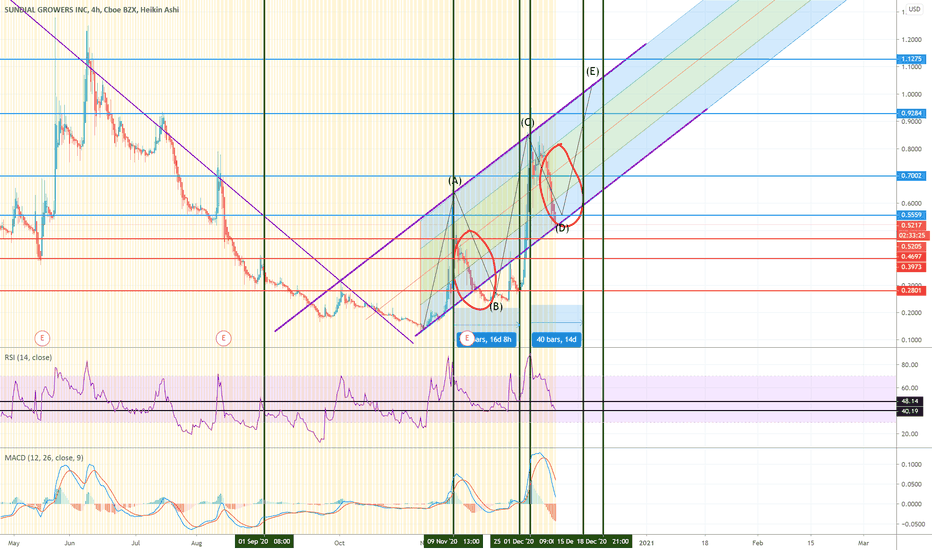Click the 0.3973 price level label
This screenshot has width=932, height=550.
[912, 267]
